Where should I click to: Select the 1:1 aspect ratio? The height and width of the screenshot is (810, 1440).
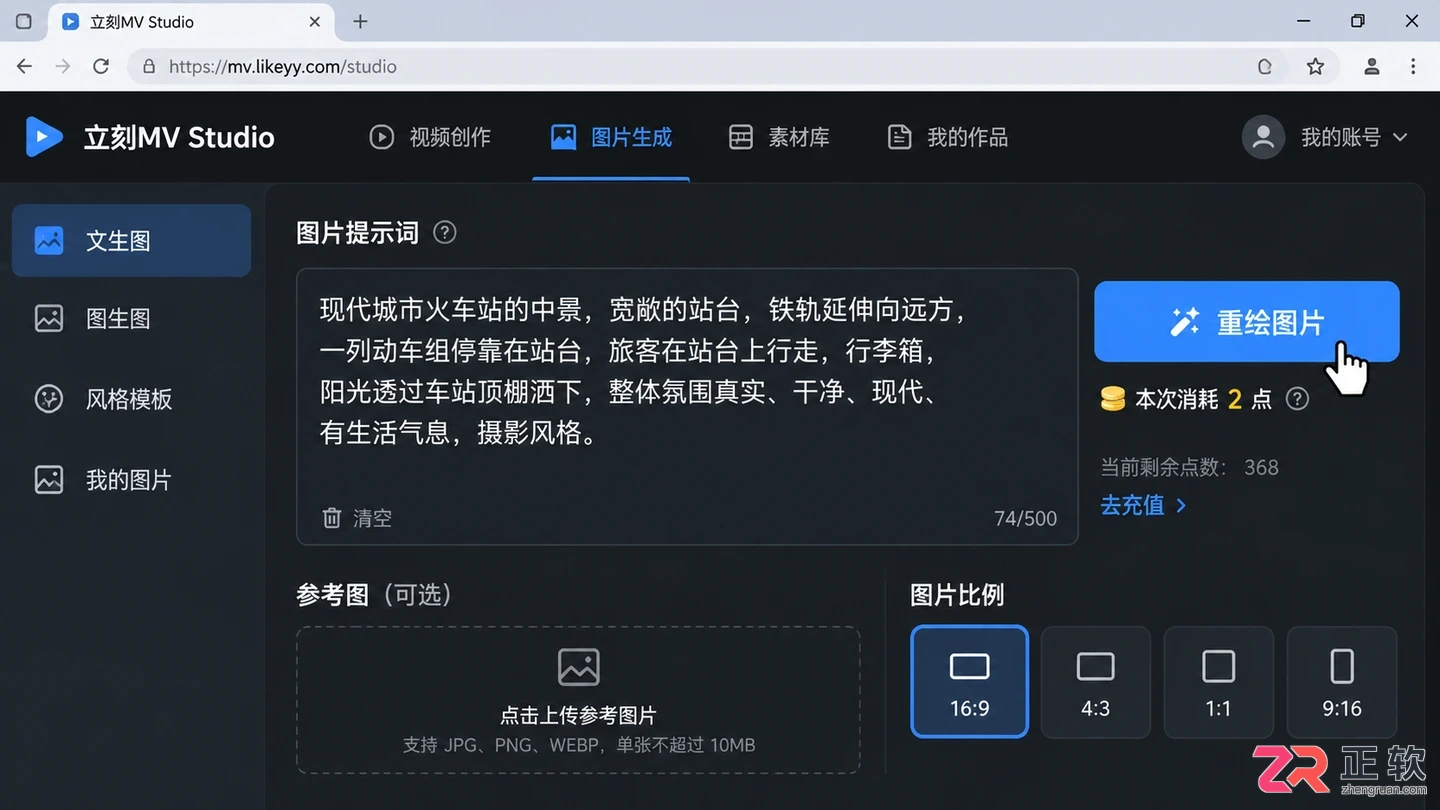click(x=1218, y=681)
